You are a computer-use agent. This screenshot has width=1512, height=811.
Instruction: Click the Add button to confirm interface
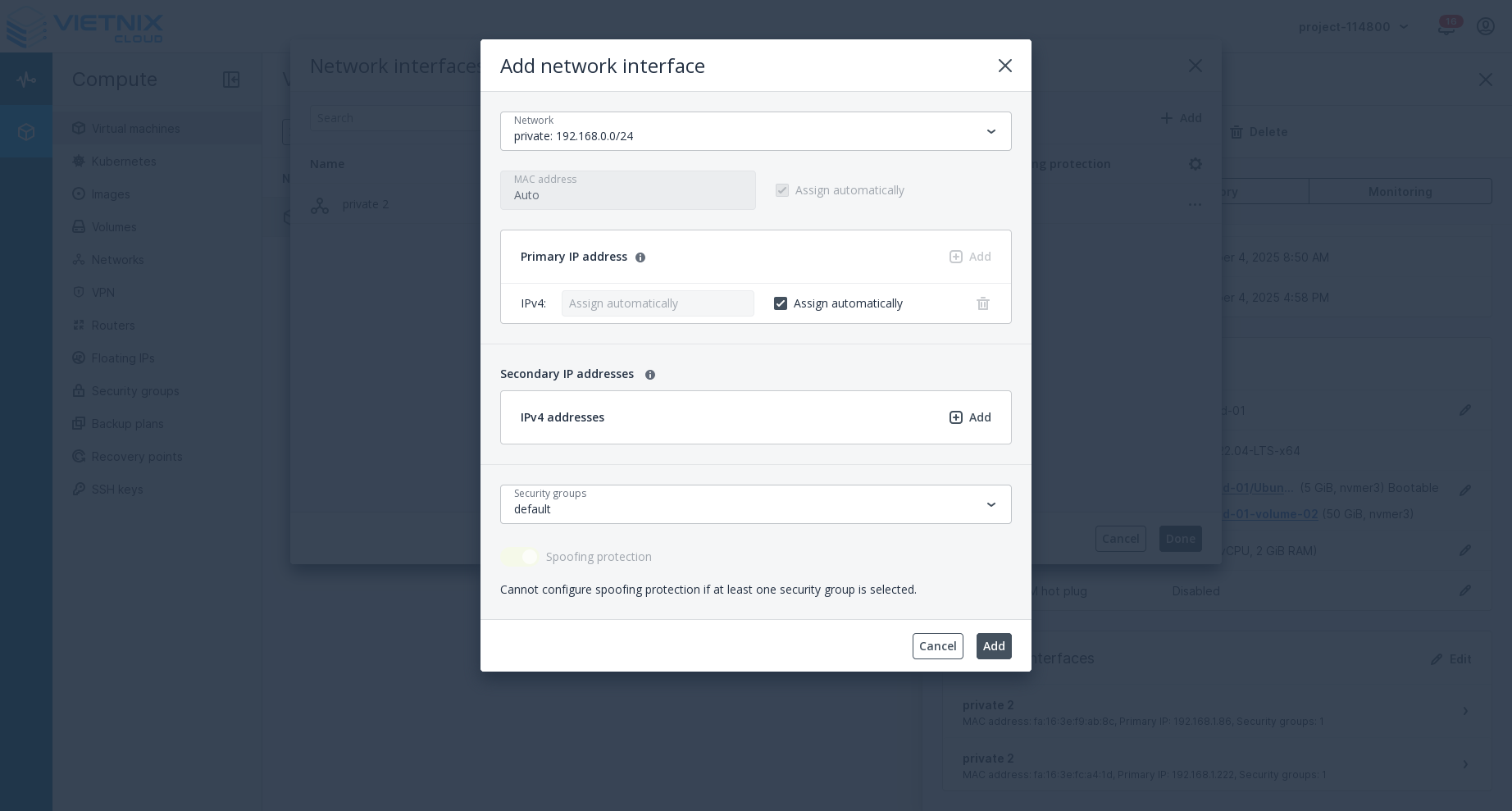[x=994, y=646]
